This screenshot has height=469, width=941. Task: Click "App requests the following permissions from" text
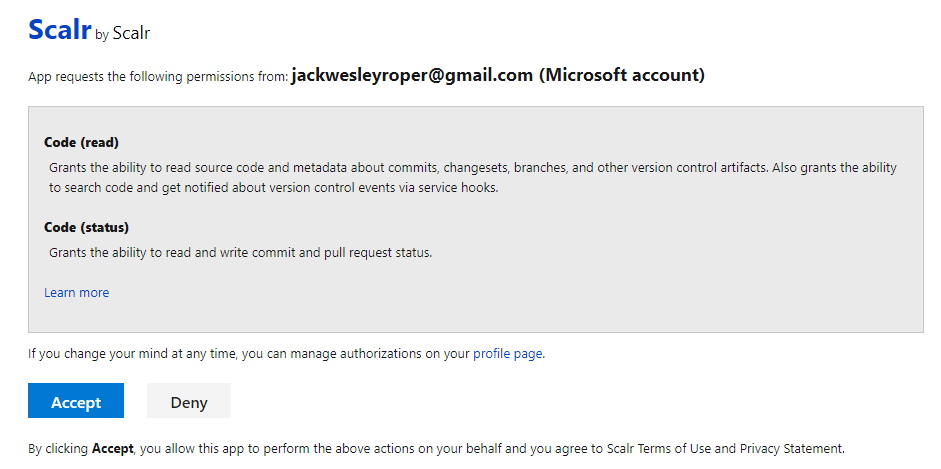pos(158,77)
